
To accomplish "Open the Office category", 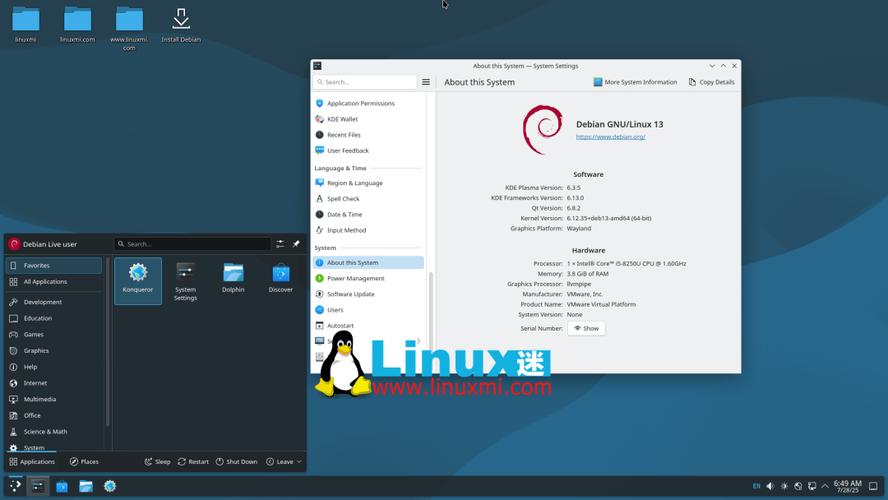I will (x=54, y=415).
